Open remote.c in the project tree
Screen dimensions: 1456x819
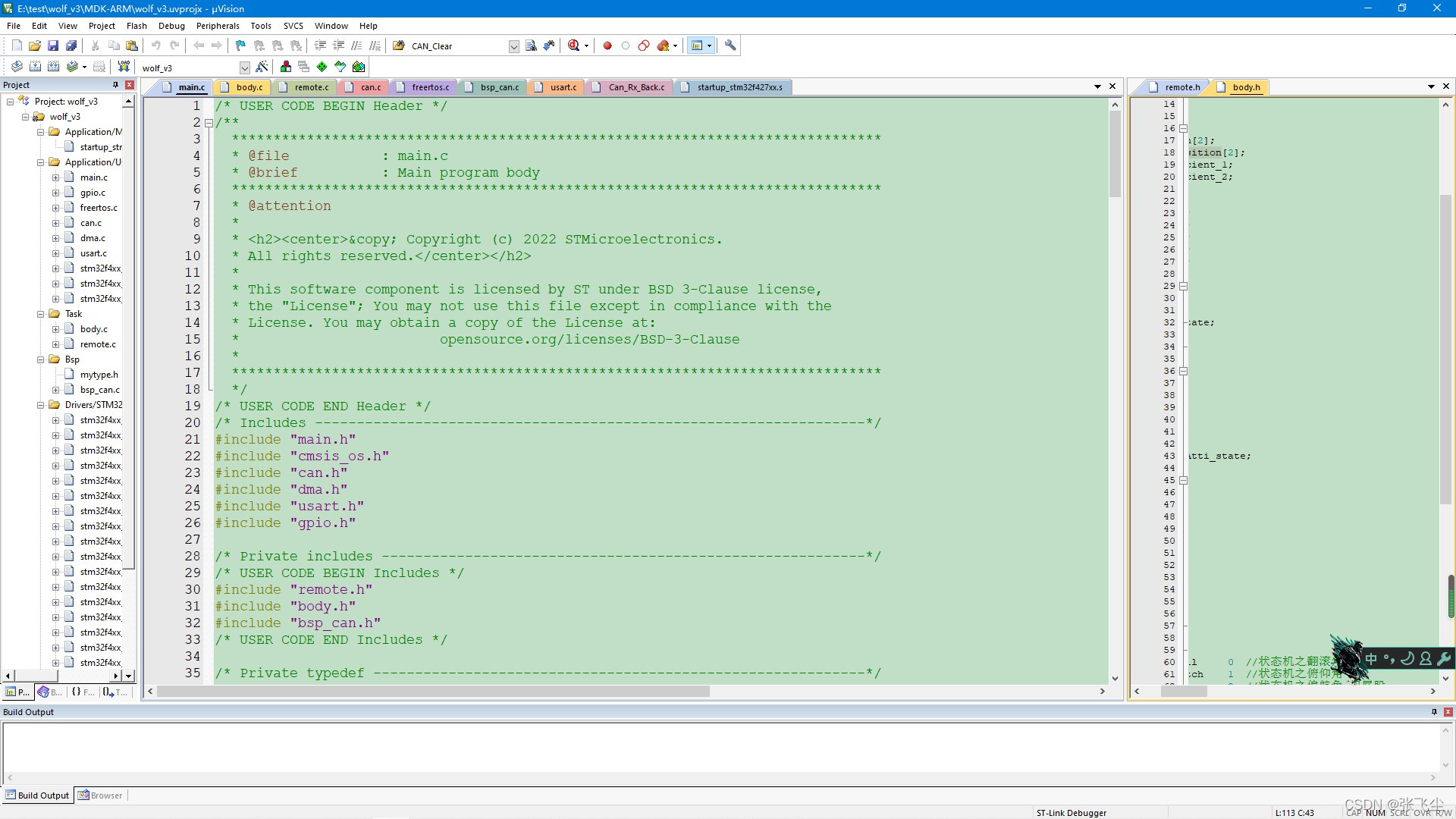pyautogui.click(x=98, y=344)
